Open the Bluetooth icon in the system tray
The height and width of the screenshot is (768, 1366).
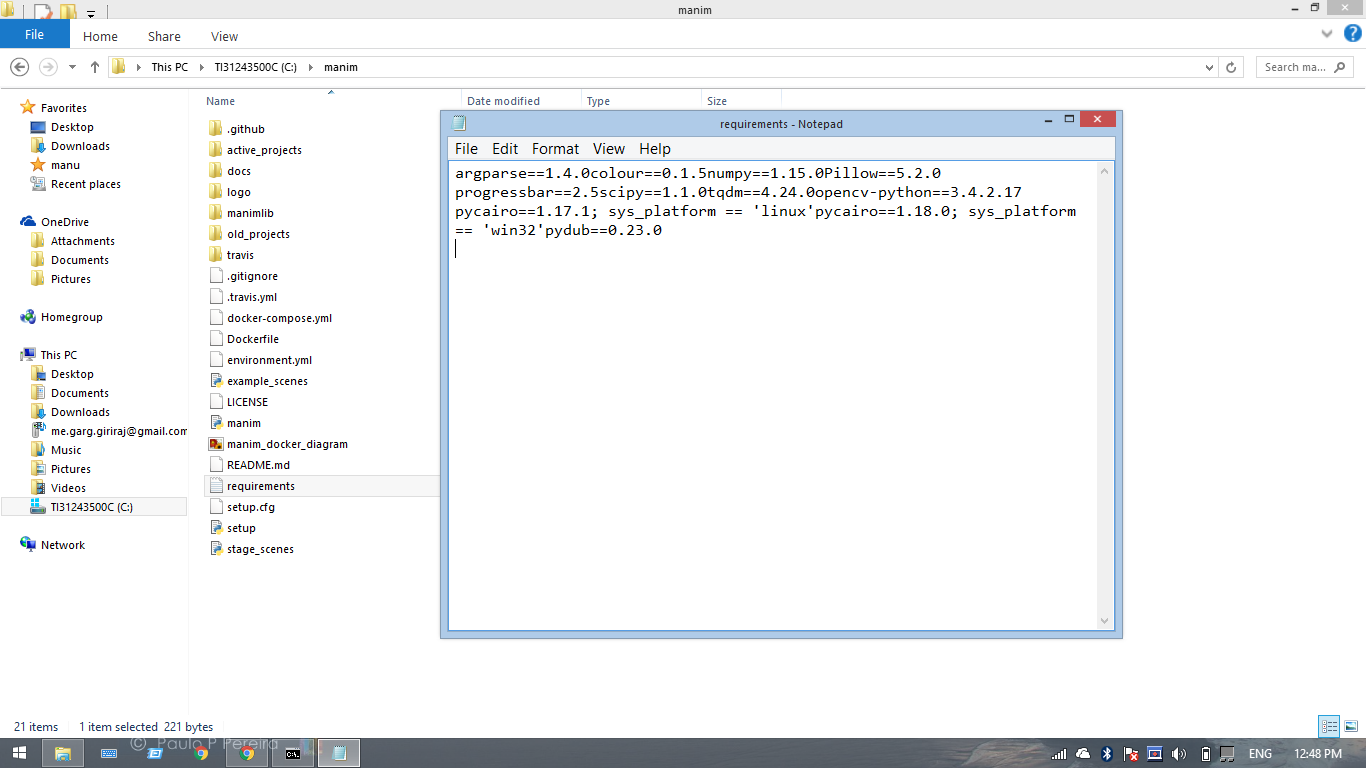pyautogui.click(x=1107, y=753)
